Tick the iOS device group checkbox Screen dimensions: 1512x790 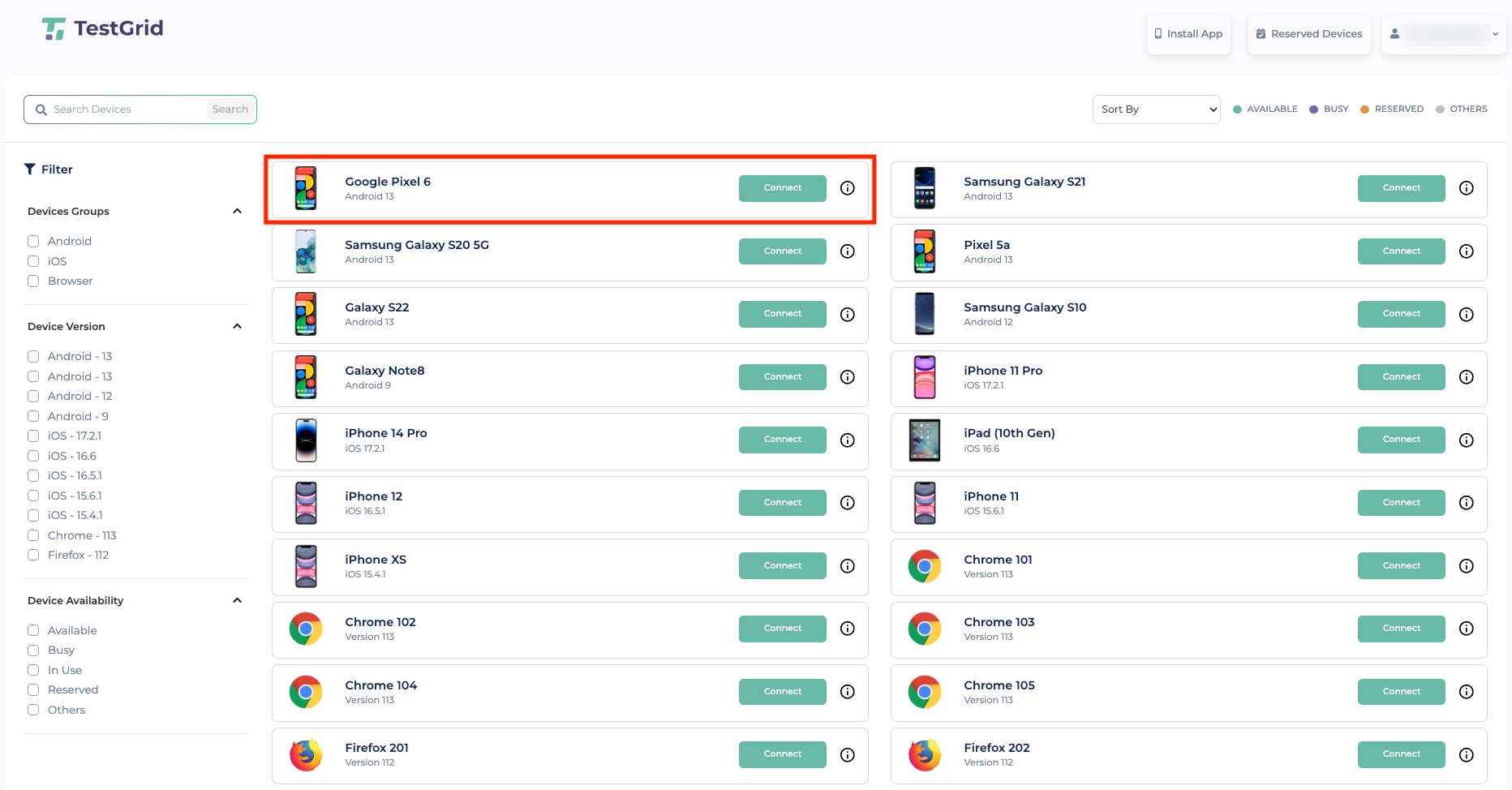click(33, 261)
